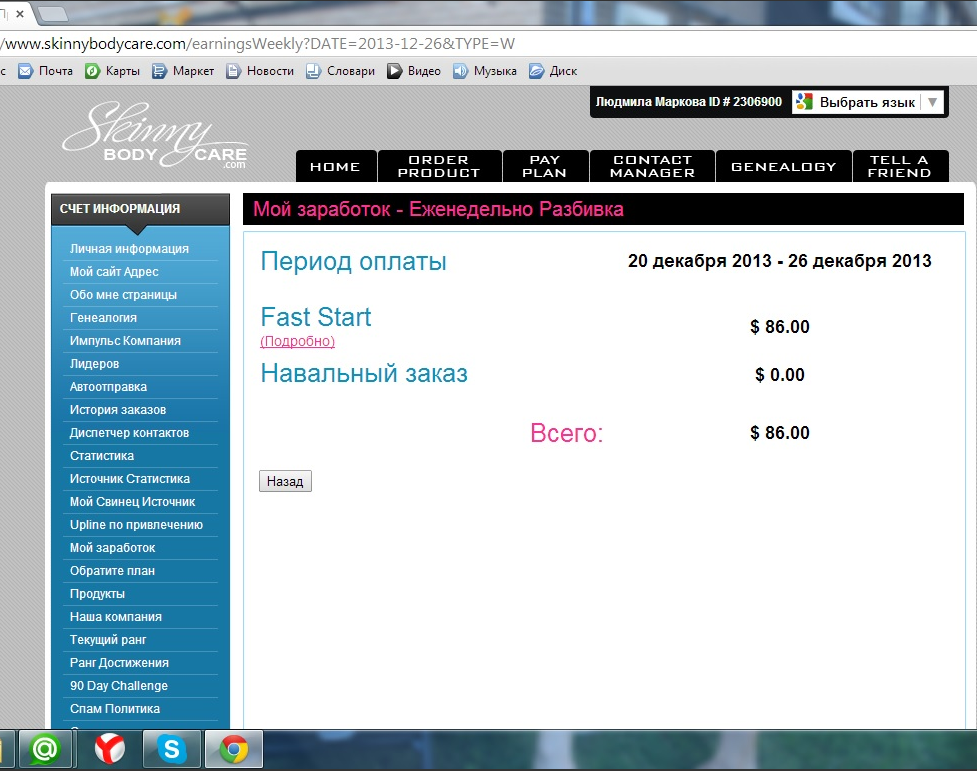This screenshot has width=977, height=771.
Task: Open the HOME navigation tab
Action: 335,166
